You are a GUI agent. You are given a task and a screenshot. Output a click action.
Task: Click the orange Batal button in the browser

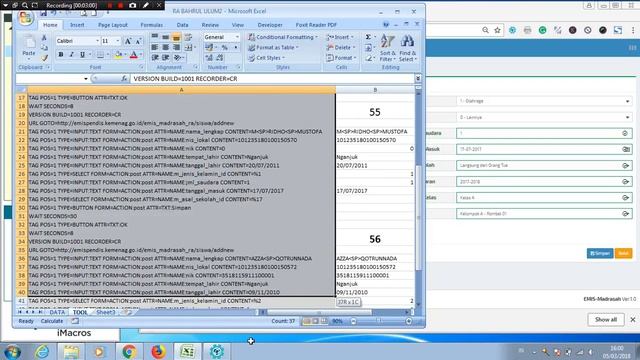click(x=623, y=253)
